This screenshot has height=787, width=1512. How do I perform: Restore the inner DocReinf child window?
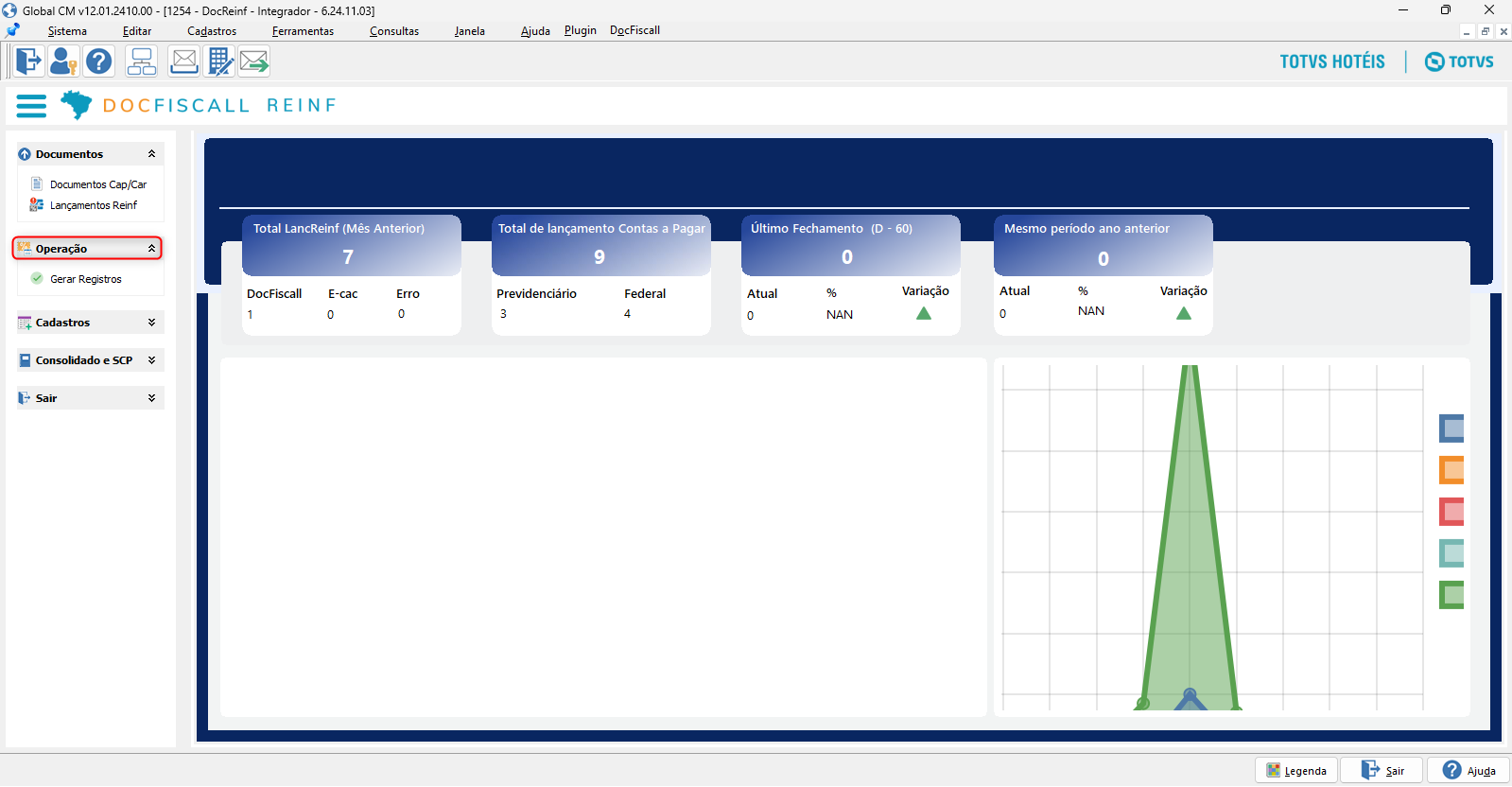(1486, 31)
